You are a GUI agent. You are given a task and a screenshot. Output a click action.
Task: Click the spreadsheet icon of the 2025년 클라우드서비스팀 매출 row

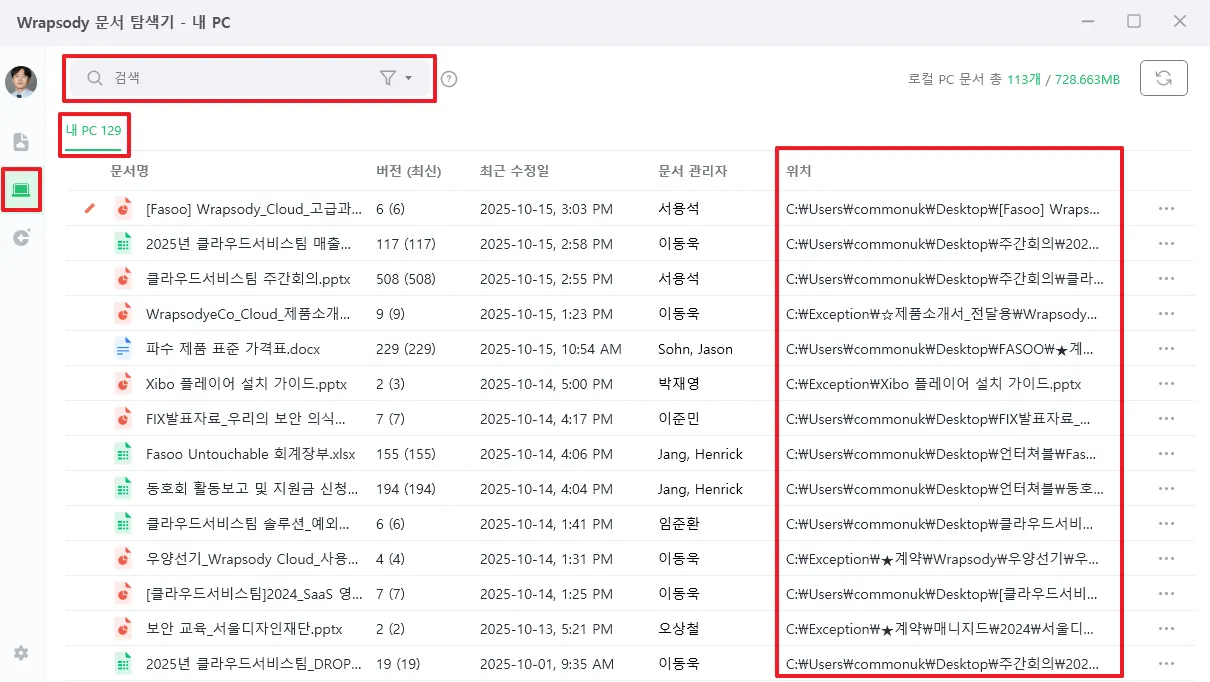[x=123, y=244]
